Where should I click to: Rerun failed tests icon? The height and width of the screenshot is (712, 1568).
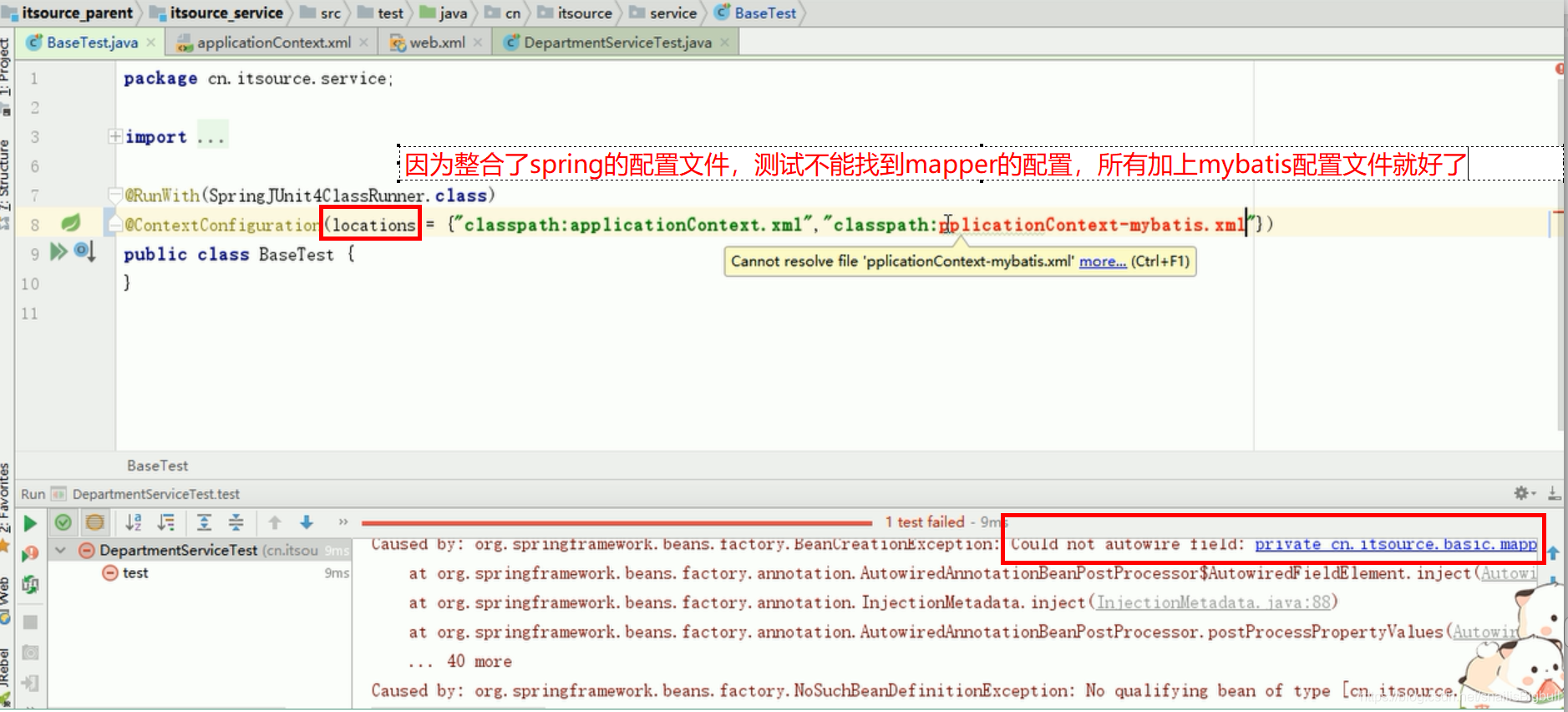[x=30, y=553]
